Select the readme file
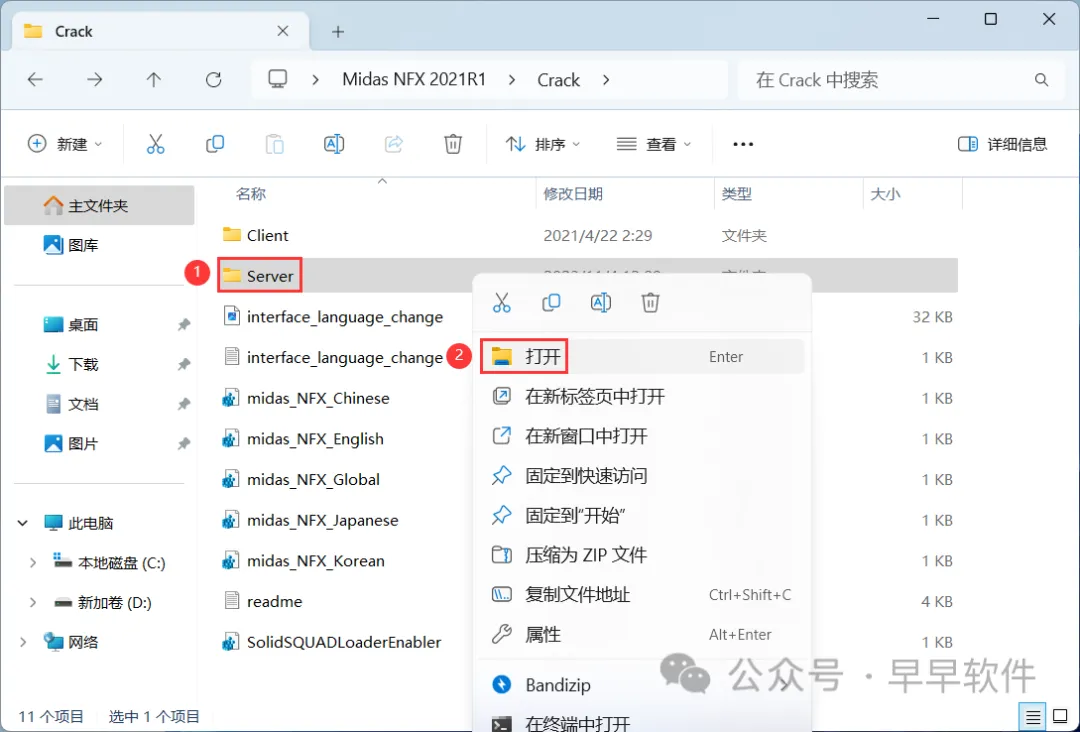The width and height of the screenshot is (1080, 732). pos(263,601)
